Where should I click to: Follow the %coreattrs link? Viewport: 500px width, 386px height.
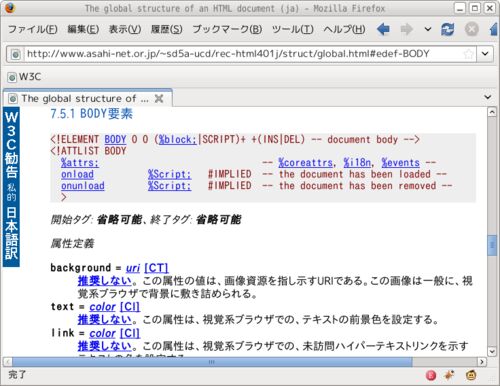point(306,163)
